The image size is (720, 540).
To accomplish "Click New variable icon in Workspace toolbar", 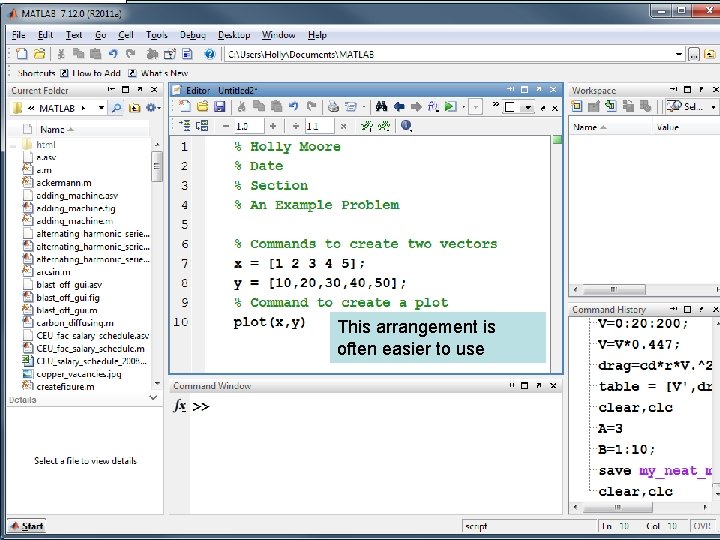I will click(x=577, y=107).
